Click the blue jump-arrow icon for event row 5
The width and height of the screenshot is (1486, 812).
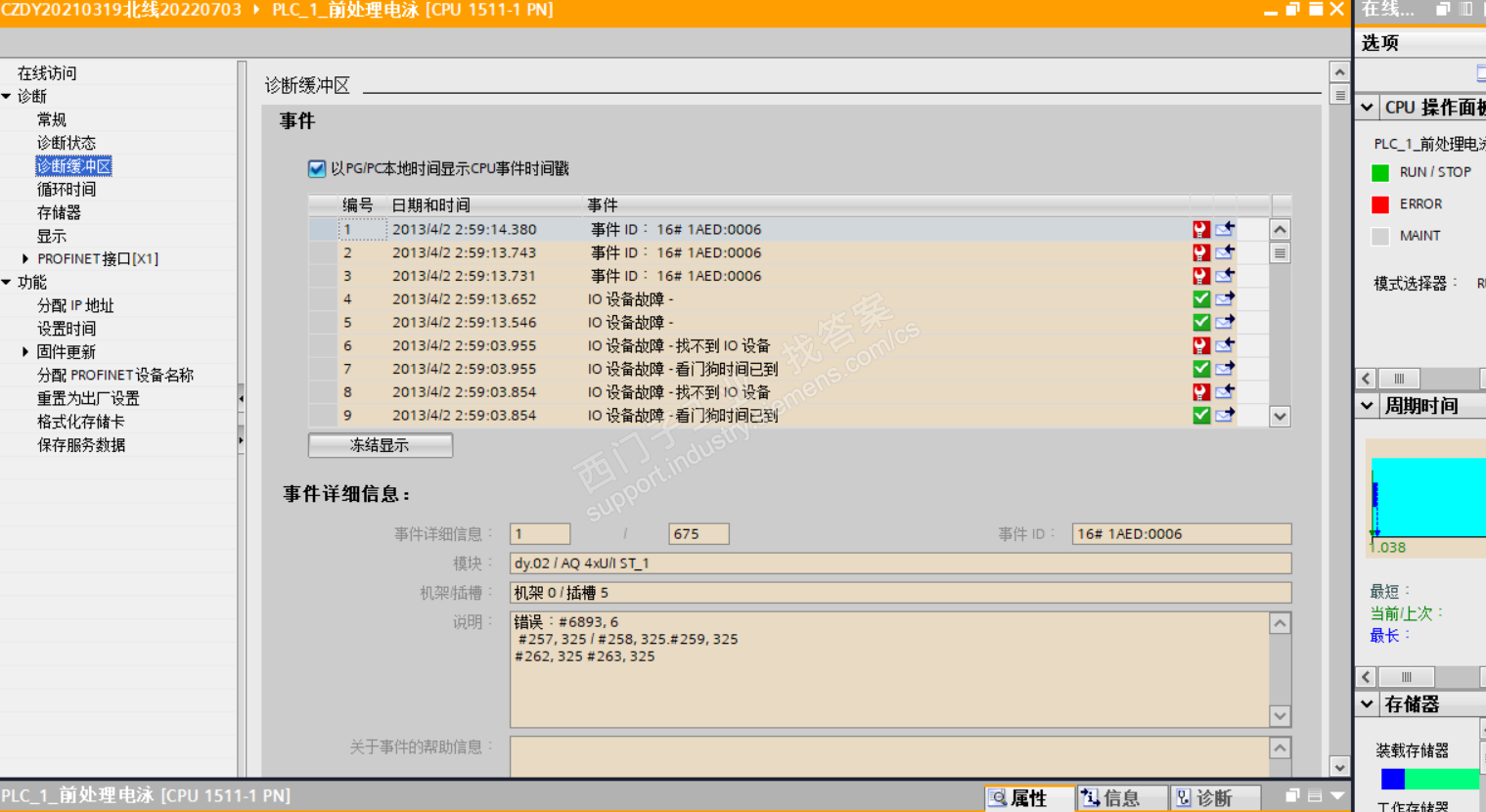pos(1225,322)
